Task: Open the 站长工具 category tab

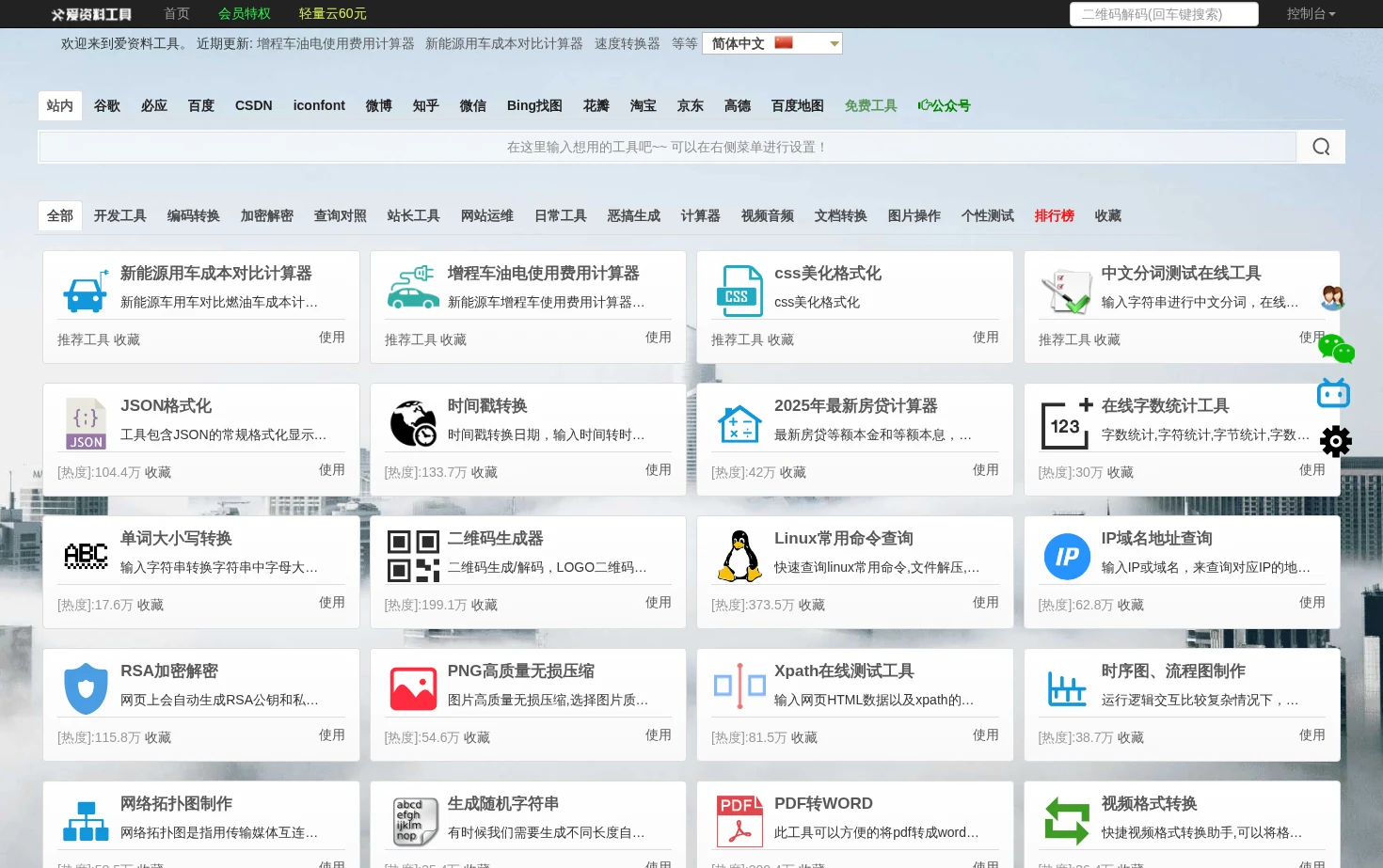Action: (x=414, y=215)
